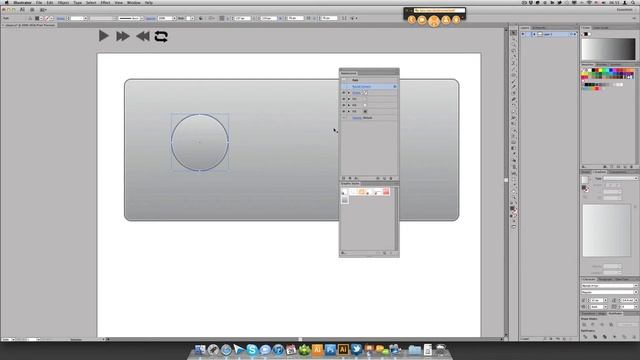Open Arrange Documents icon in application bar
The image size is (640, 360).
pos(42,9)
